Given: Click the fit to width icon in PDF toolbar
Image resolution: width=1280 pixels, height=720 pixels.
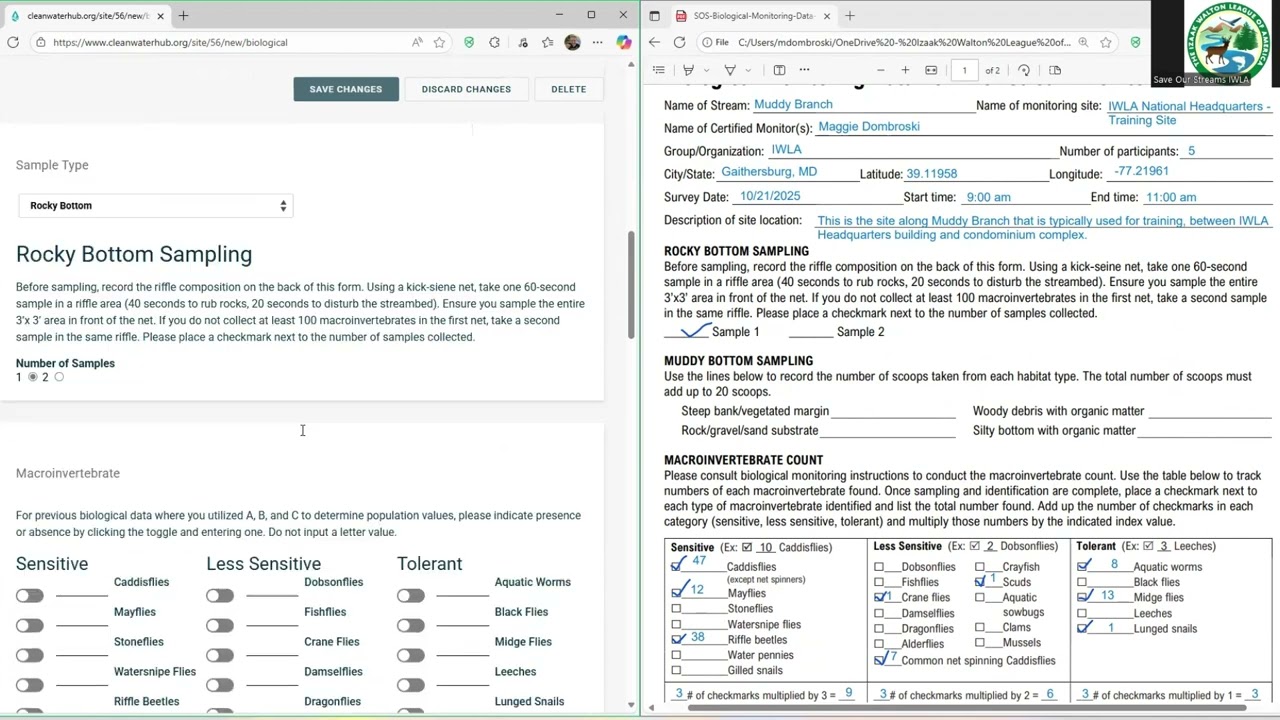Looking at the screenshot, I should coord(931,70).
